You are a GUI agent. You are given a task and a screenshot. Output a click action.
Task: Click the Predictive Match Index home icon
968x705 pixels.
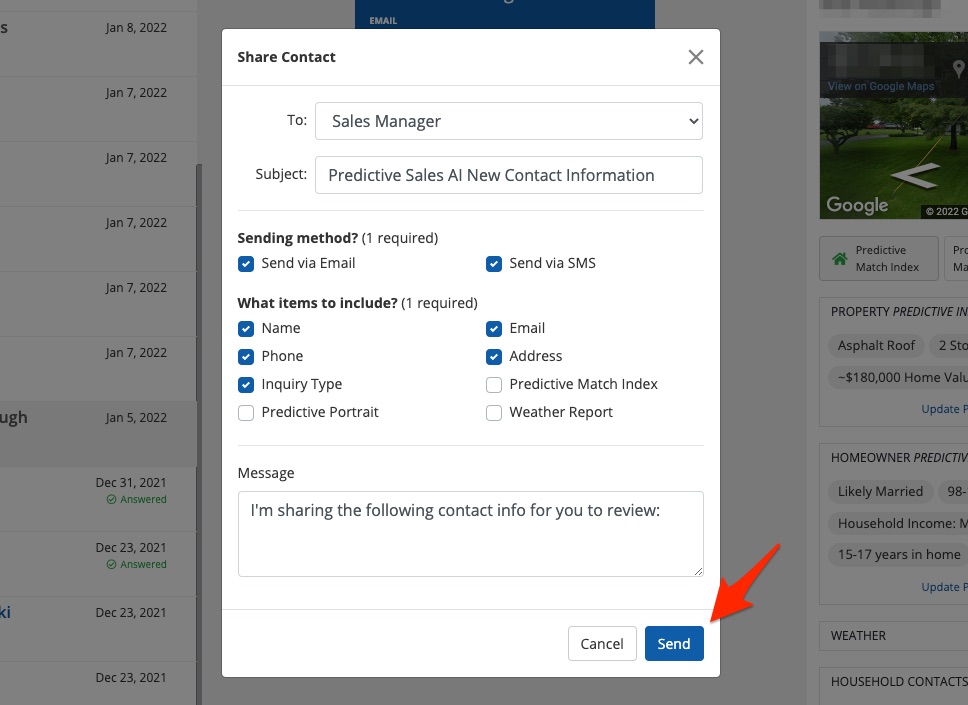click(840, 259)
